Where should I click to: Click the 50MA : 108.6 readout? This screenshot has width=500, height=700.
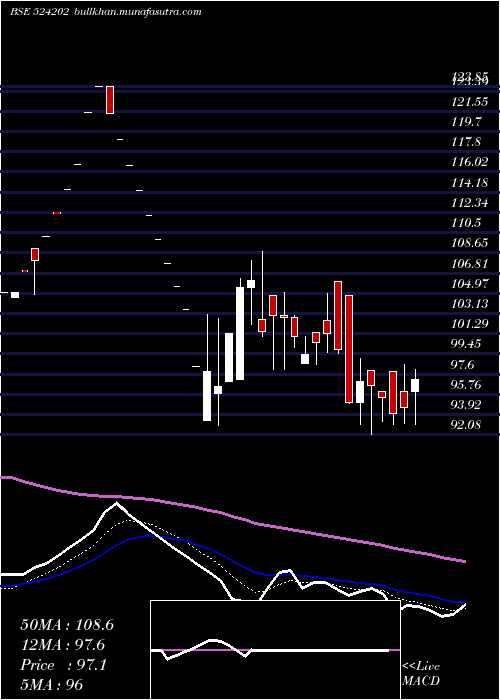pyautogui.click(x=67, y=625)
